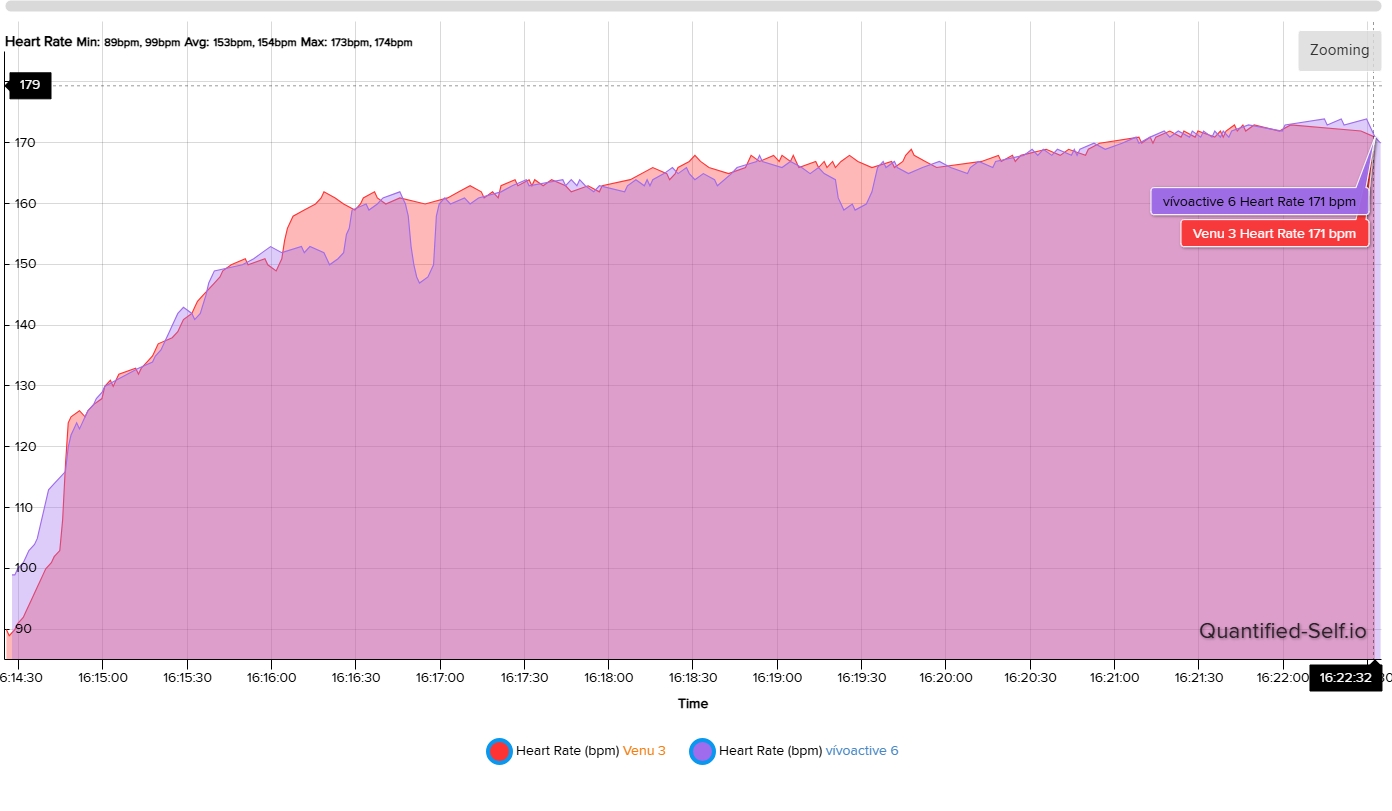This screenshot has height=811, width=1392.
Task: Click the 110 y-axis label
Action: point(24,507)
